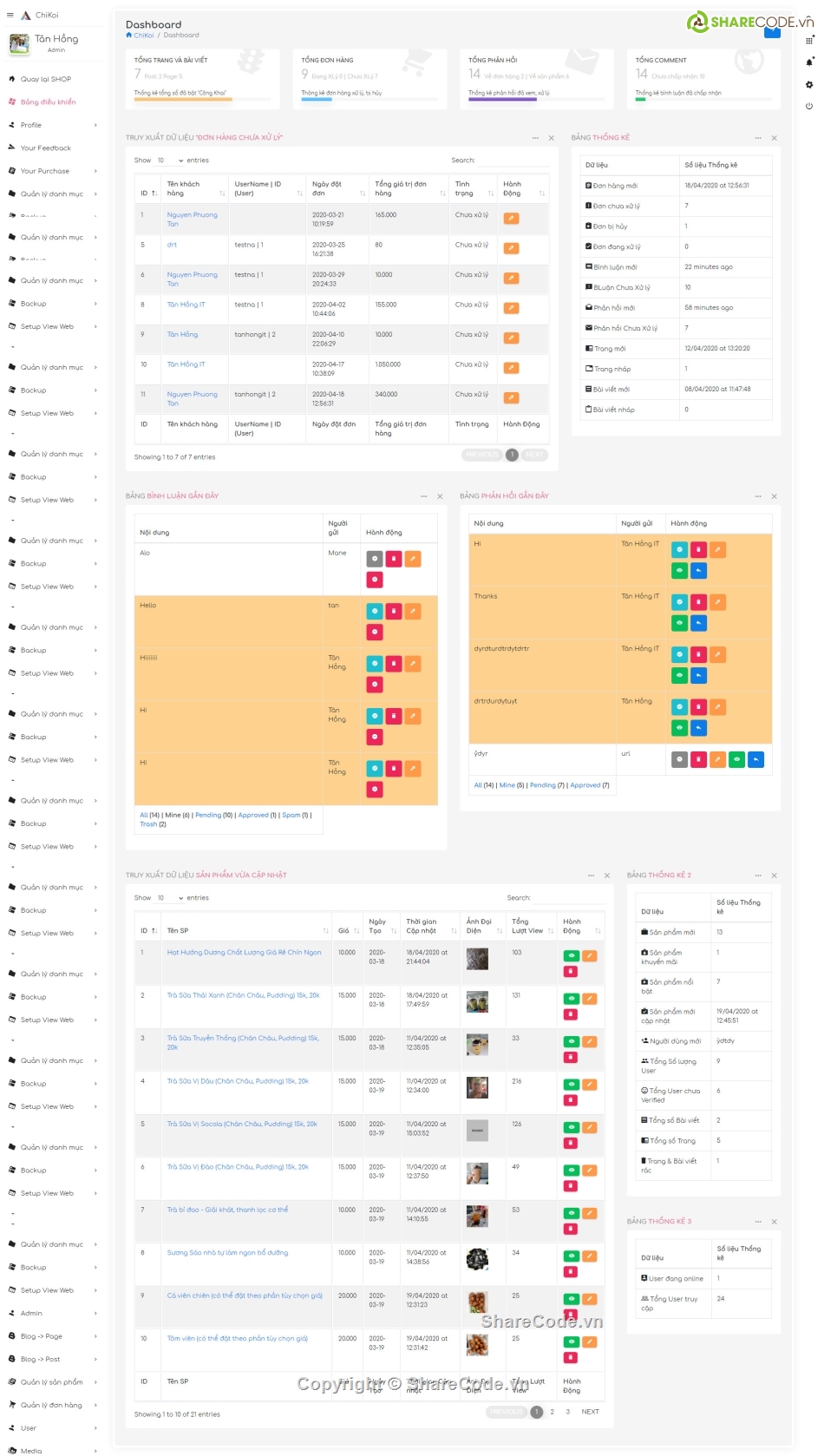Image resolution: width=824 pixels, height=1456 pixels.
Task: Click orange edit icon for Hạt Hướng Dương product
Action: pos(590,956)
